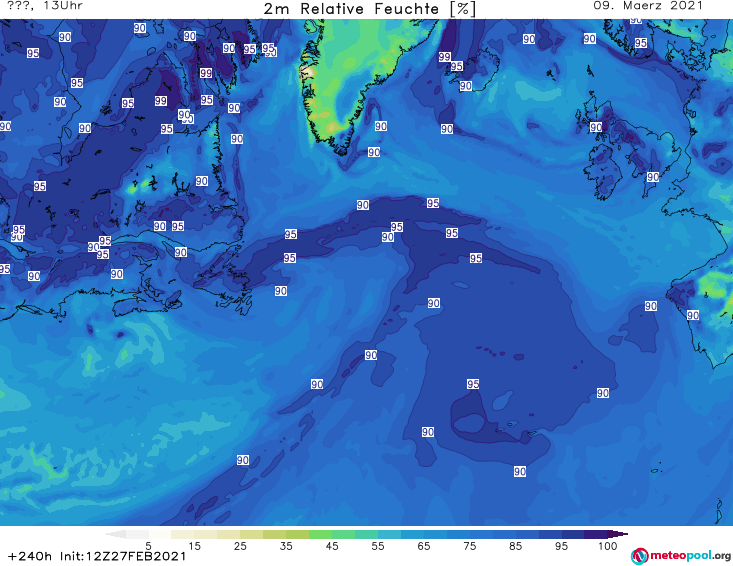Pick the dark navy colorbar segment above 95
The image size is (733, 566).
point(573,534)
